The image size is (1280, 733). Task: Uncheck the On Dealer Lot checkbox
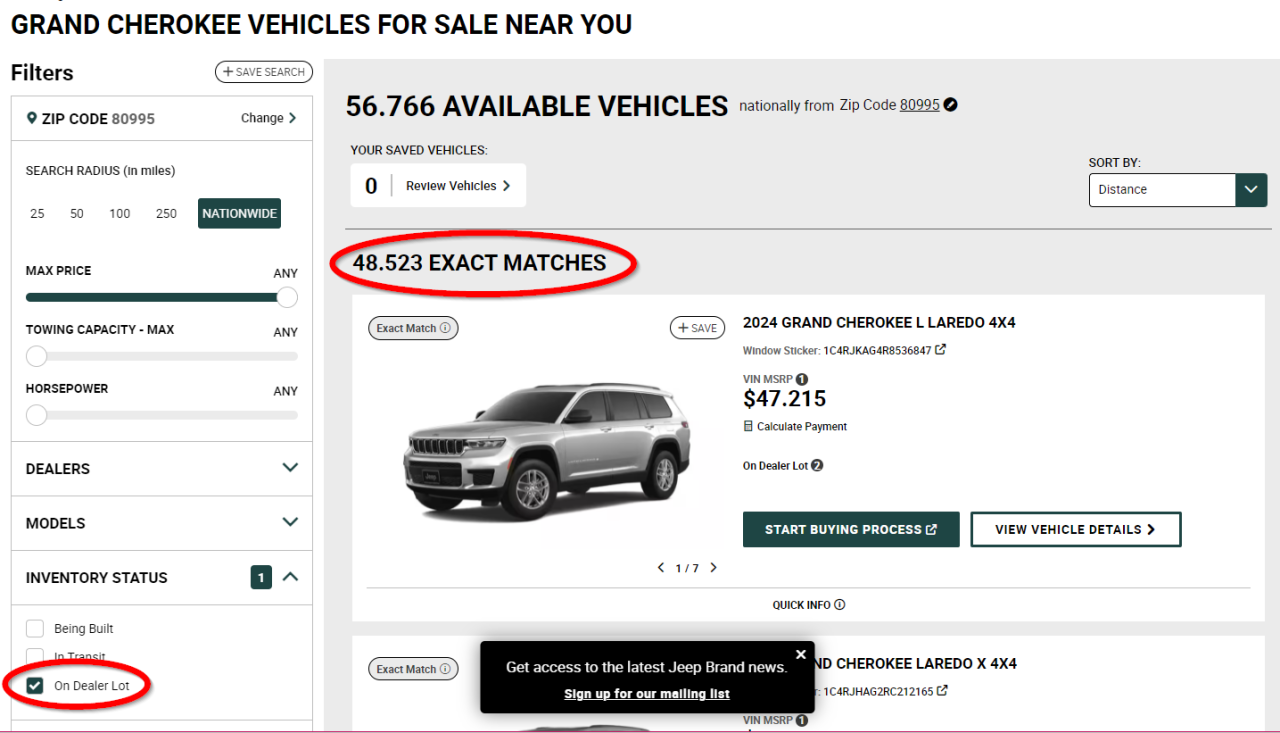click(x=35, y=686)
